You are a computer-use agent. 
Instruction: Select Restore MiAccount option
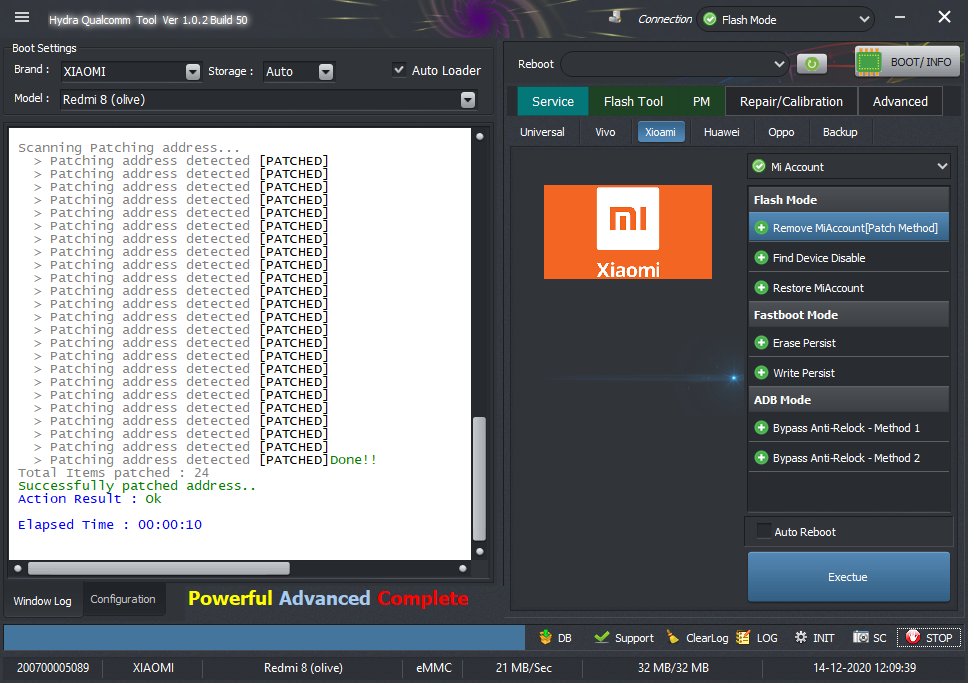tap(848, 288)
